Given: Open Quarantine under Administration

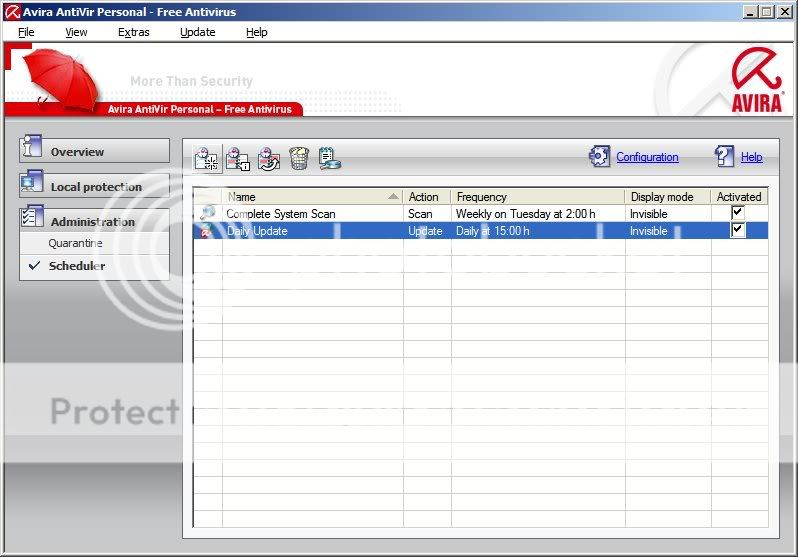Looking at the screenshot, I should tap(75, 243).
